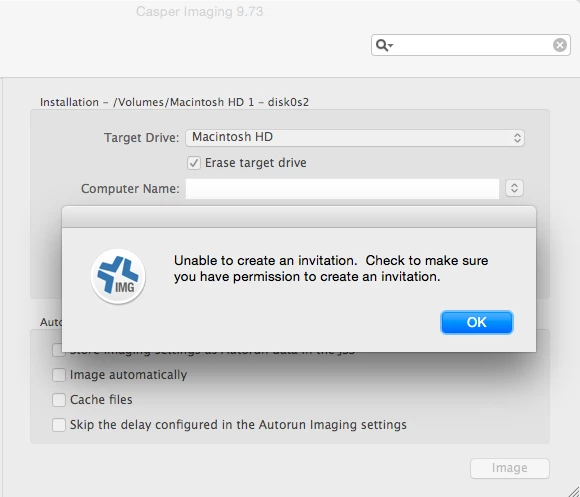Click the Casper Imaging 9.73 window title
This screenshot has width=580, height=497.
tap(199, 11)
